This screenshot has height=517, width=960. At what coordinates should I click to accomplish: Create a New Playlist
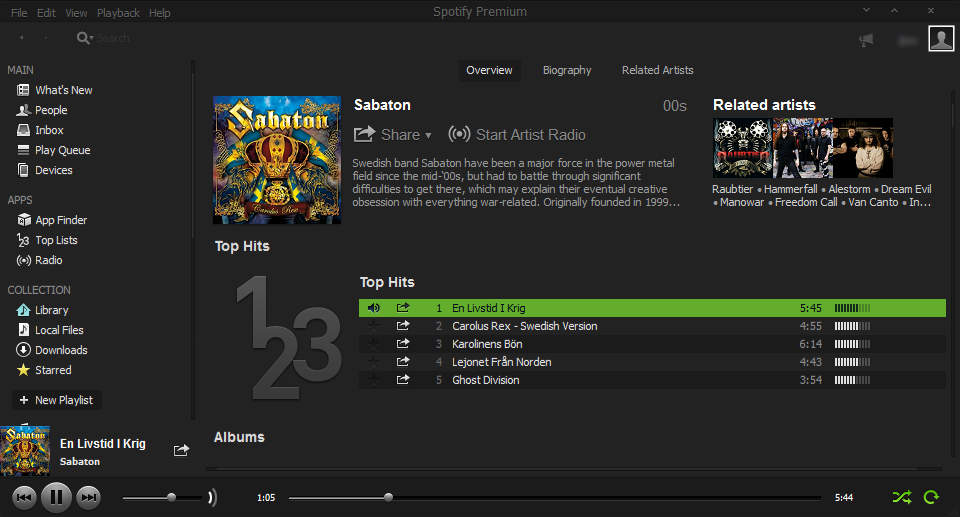[56, 400]
